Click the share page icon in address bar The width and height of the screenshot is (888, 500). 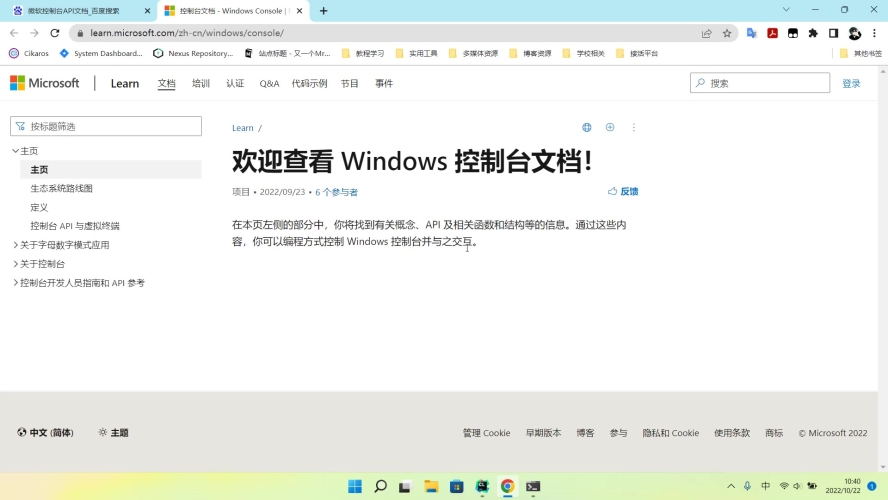click(x=706, y=33)
